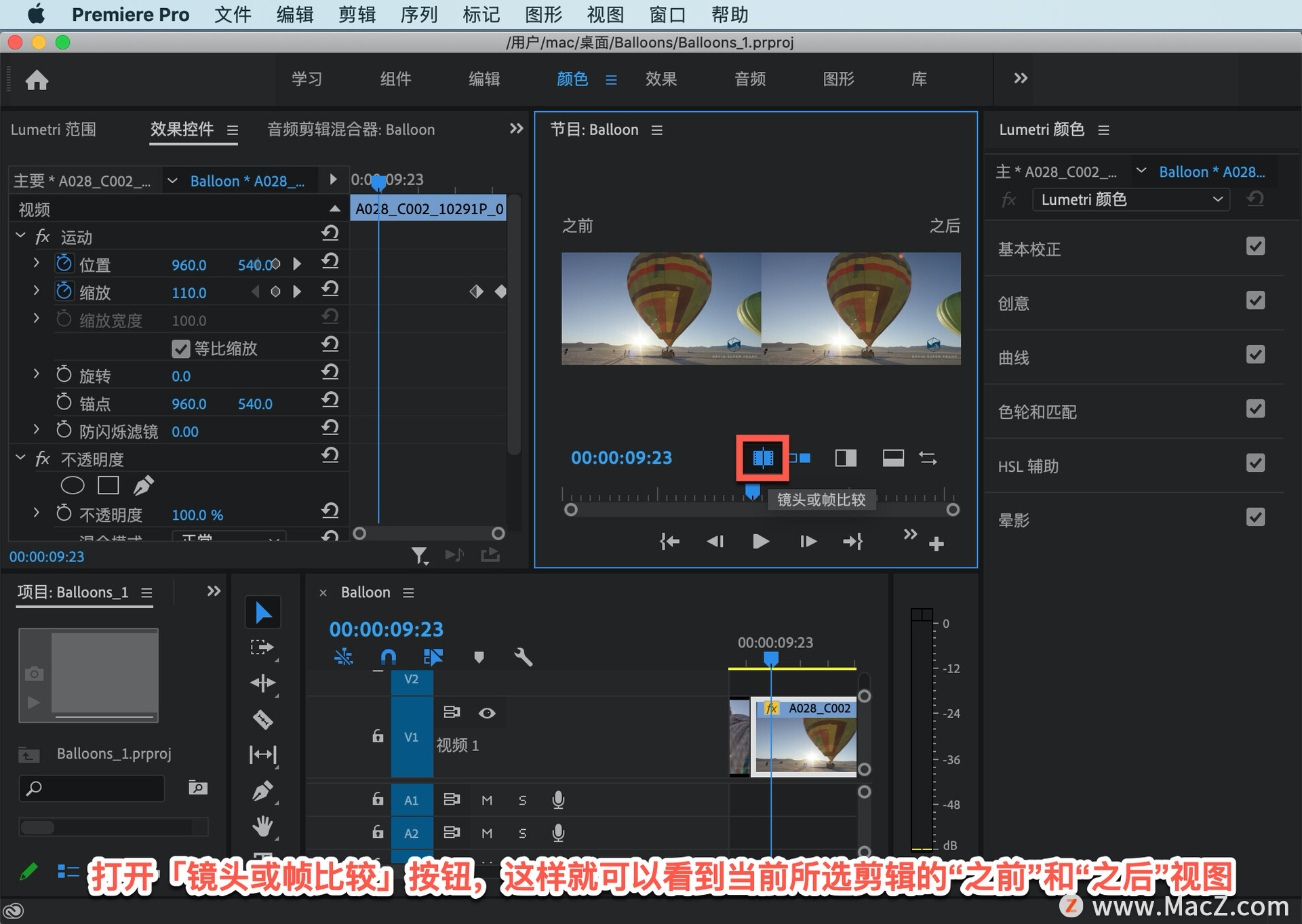Image resolution: width=1302 pixels, height=924 pixels.
Task: Reset the Position parameter
Action: click(x=330, y=262)
